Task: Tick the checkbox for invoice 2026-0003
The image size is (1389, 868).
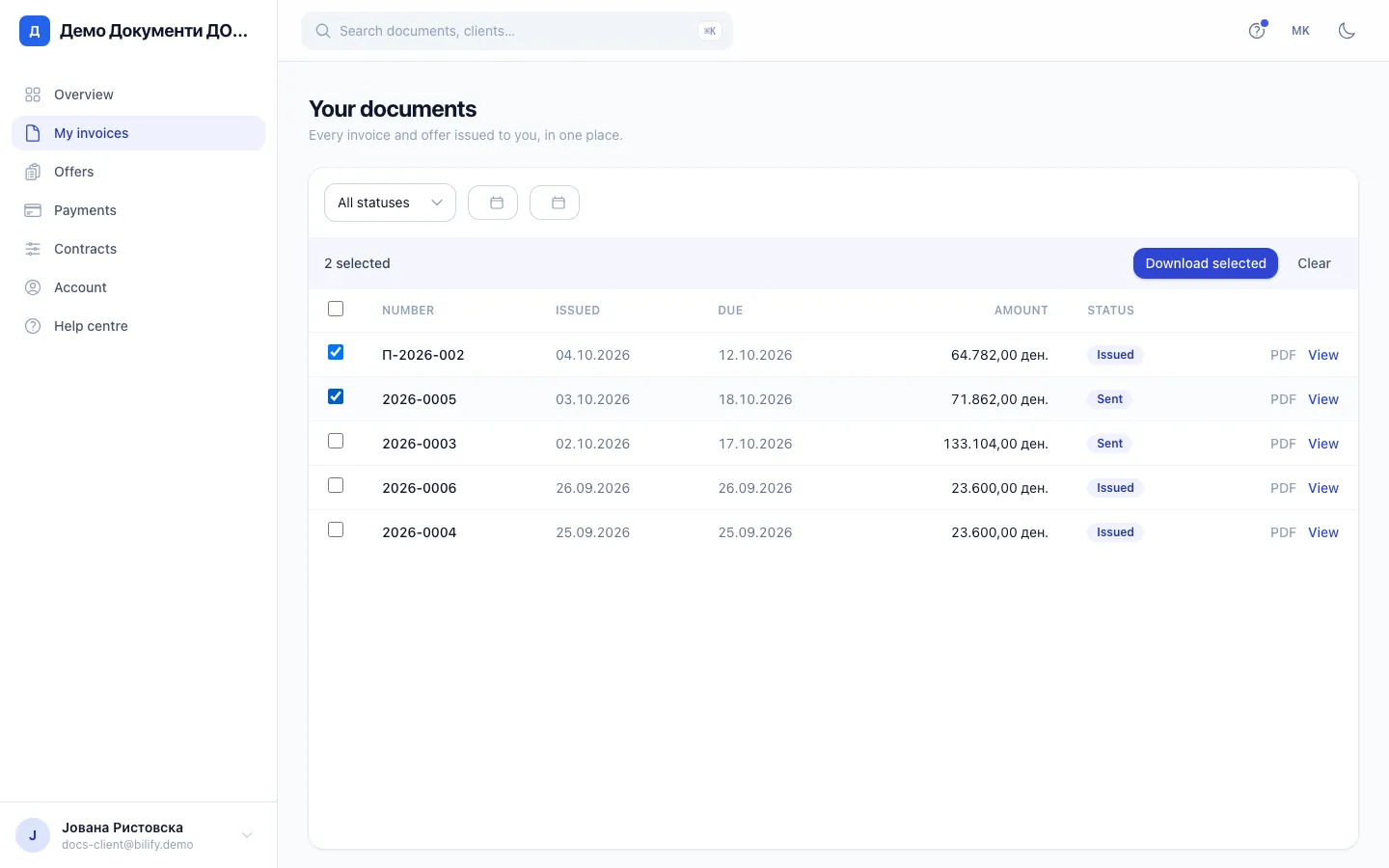Action: pos(336,441)
